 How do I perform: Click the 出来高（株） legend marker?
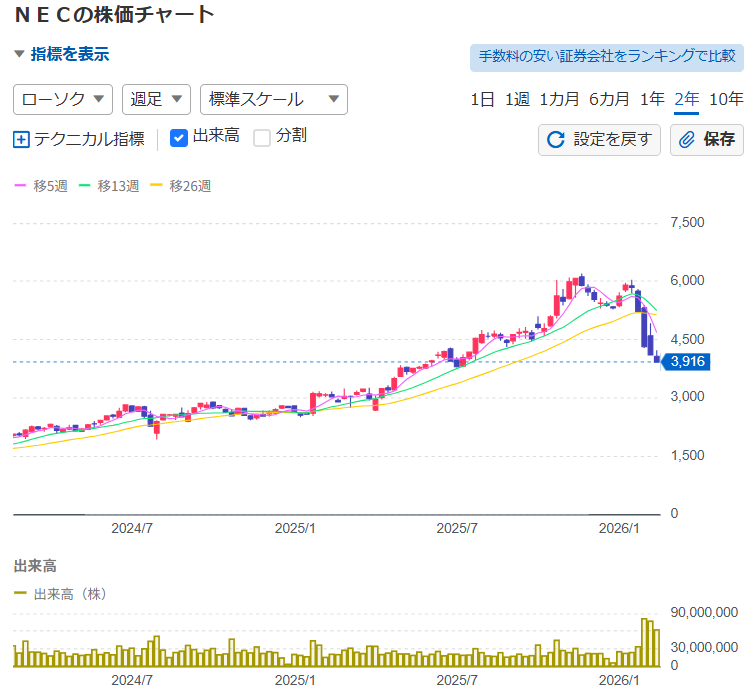pos(21,594)
